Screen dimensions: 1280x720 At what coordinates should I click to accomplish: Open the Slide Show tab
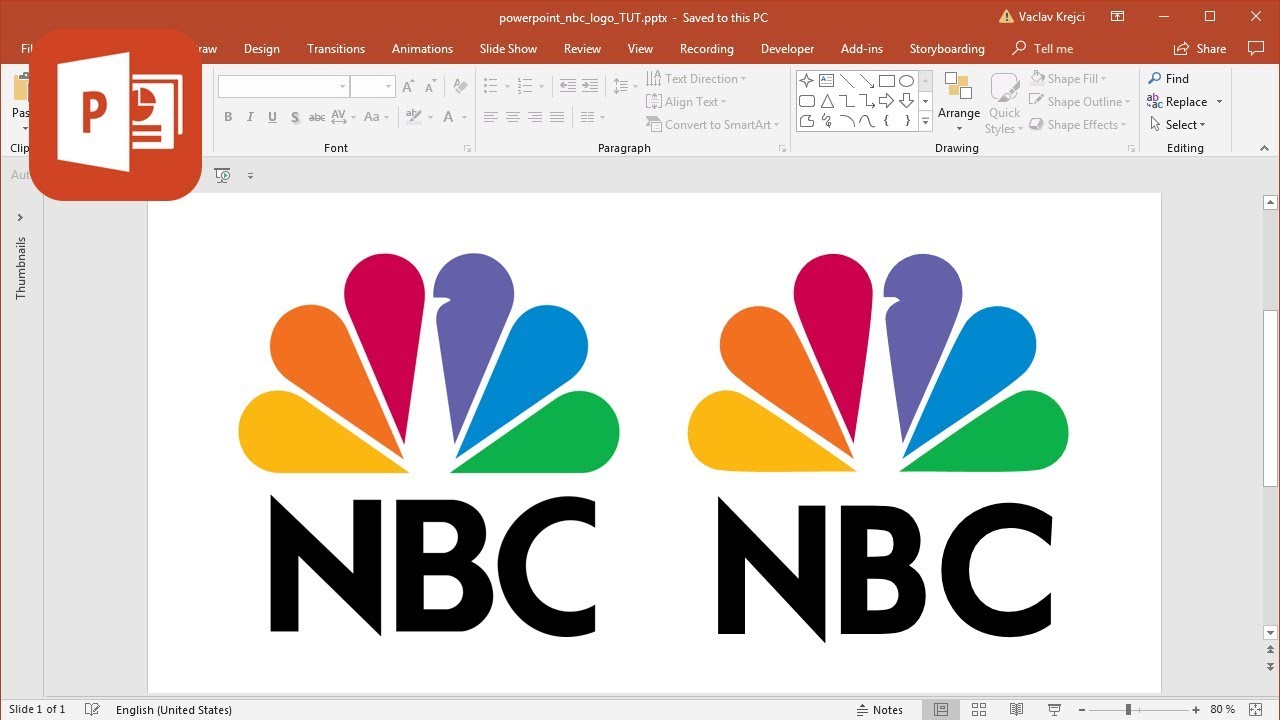point(508,48)
